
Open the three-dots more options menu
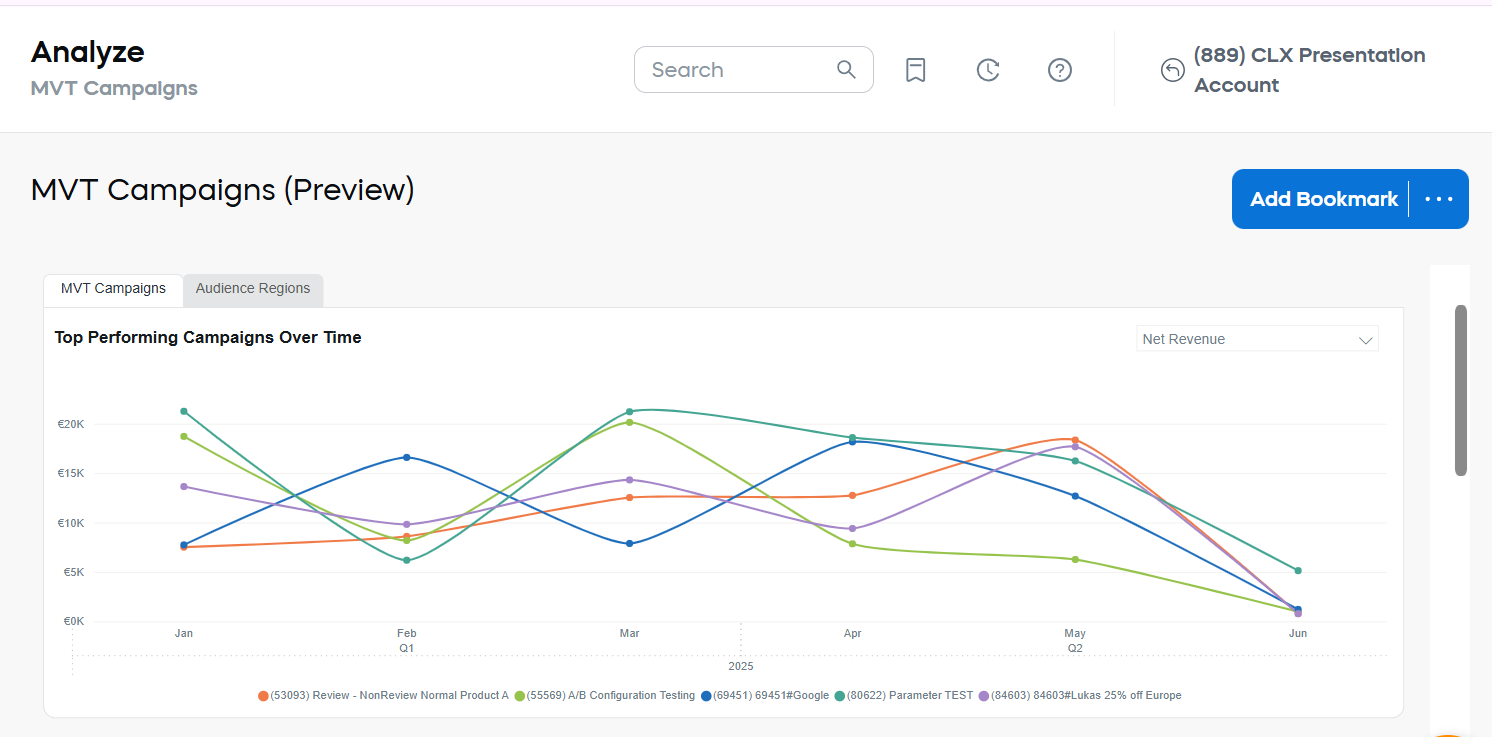pyautogui.click(x=1439, y=199)
